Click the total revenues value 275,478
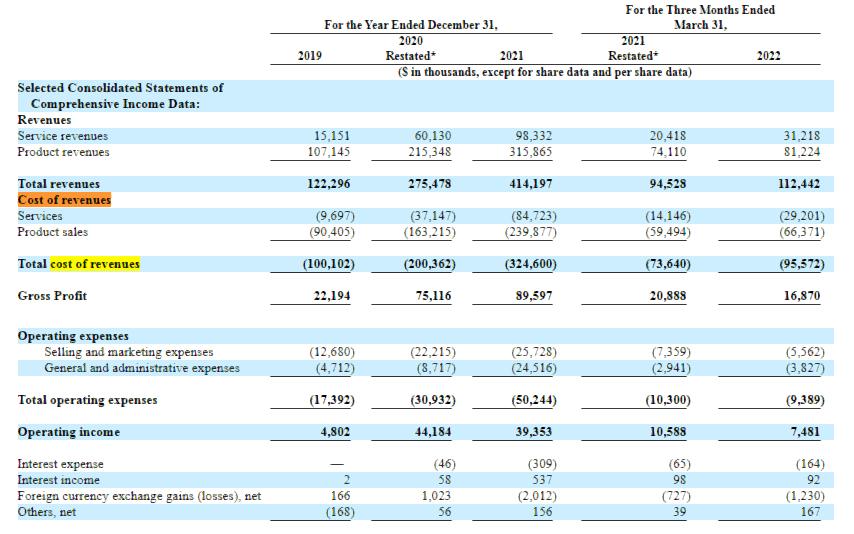 430,184
